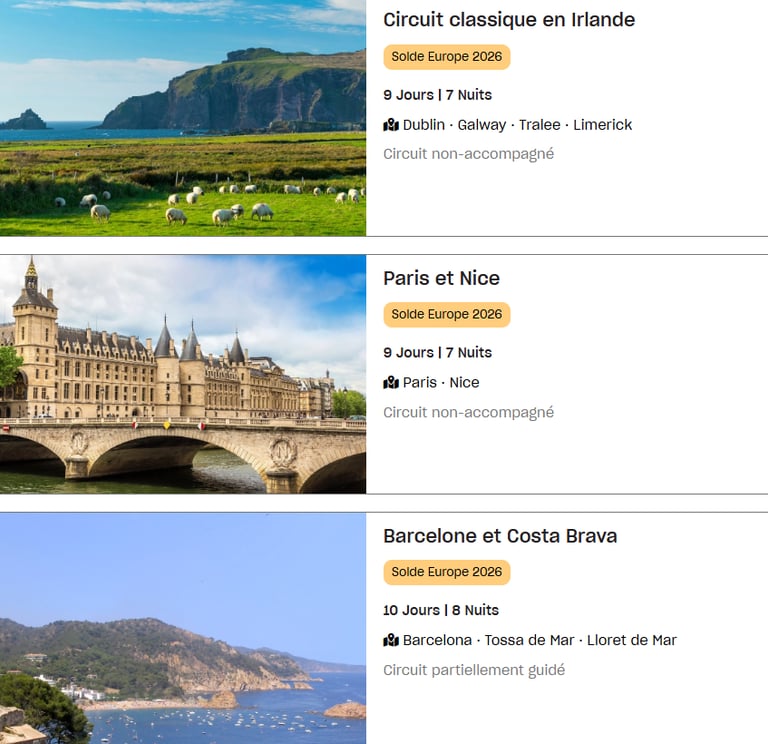The width and height of the screenshot is (768, 744).
Task: Click Solde Europe 2026 badge under Paris et Nice
Action: [x=446, y=315]
